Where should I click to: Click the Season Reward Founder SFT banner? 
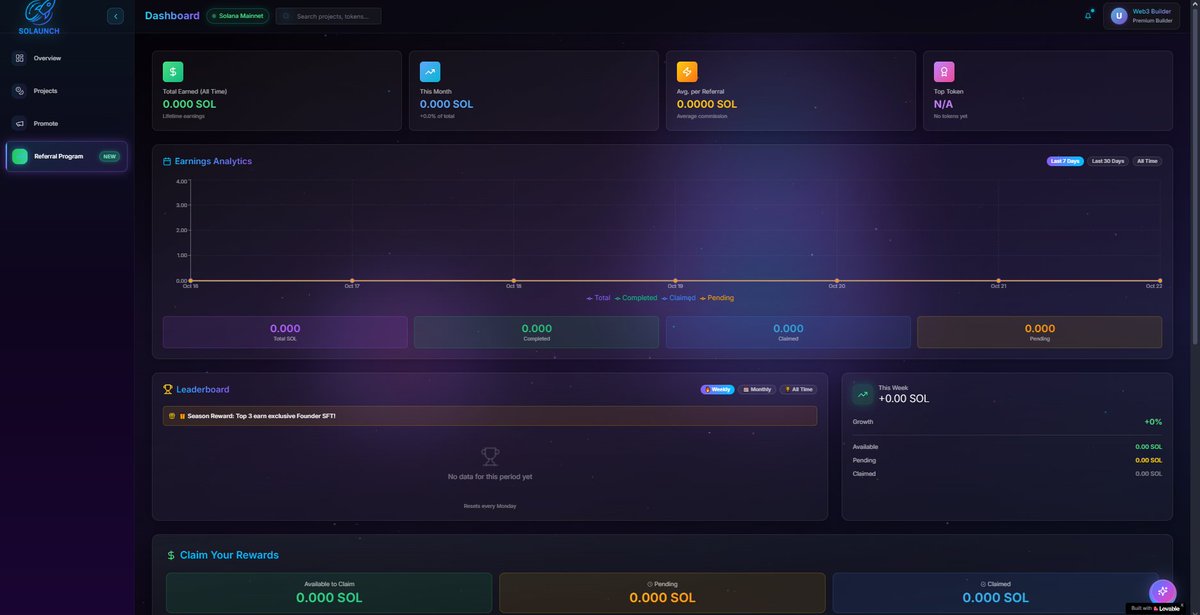point(490,414)
